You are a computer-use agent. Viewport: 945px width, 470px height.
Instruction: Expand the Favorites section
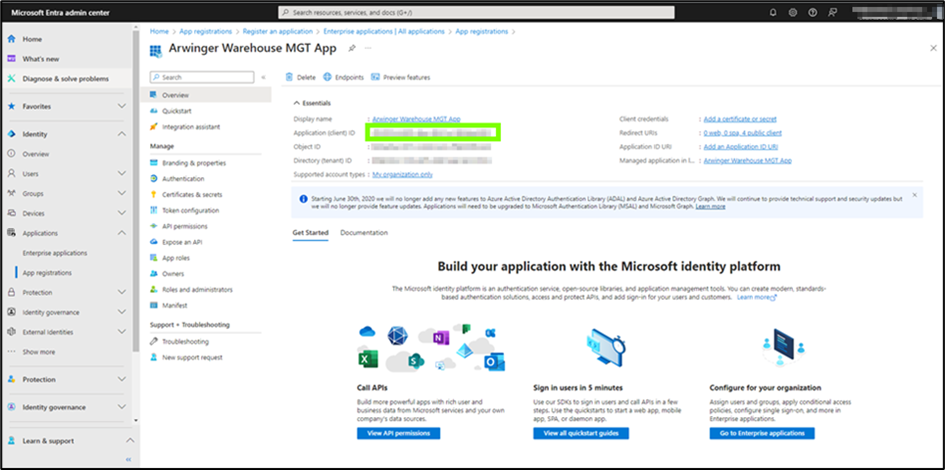click(x=121, y=106)
